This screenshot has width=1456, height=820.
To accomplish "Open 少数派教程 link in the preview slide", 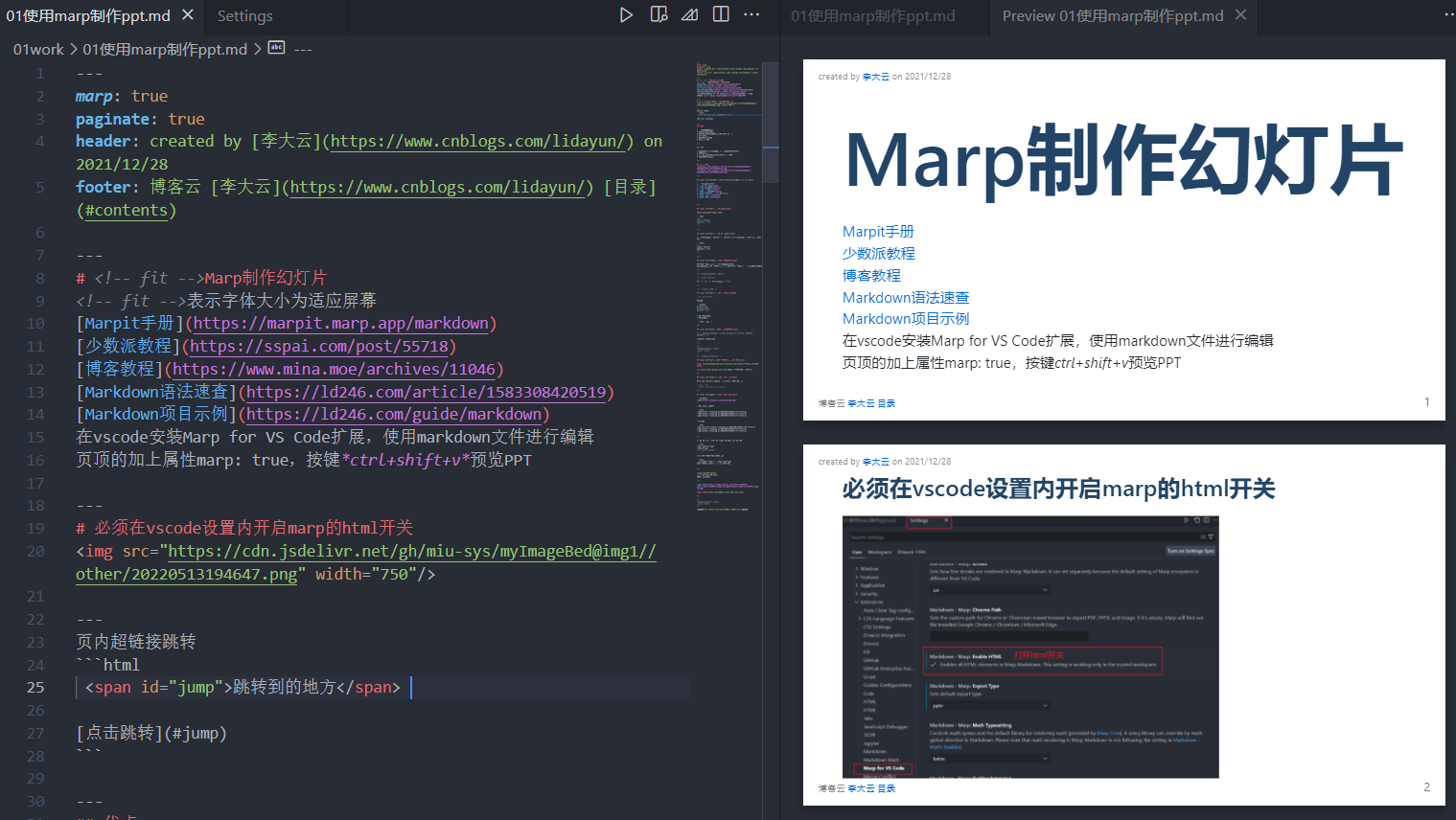I will pyautogui.click(x=879, y=254).
